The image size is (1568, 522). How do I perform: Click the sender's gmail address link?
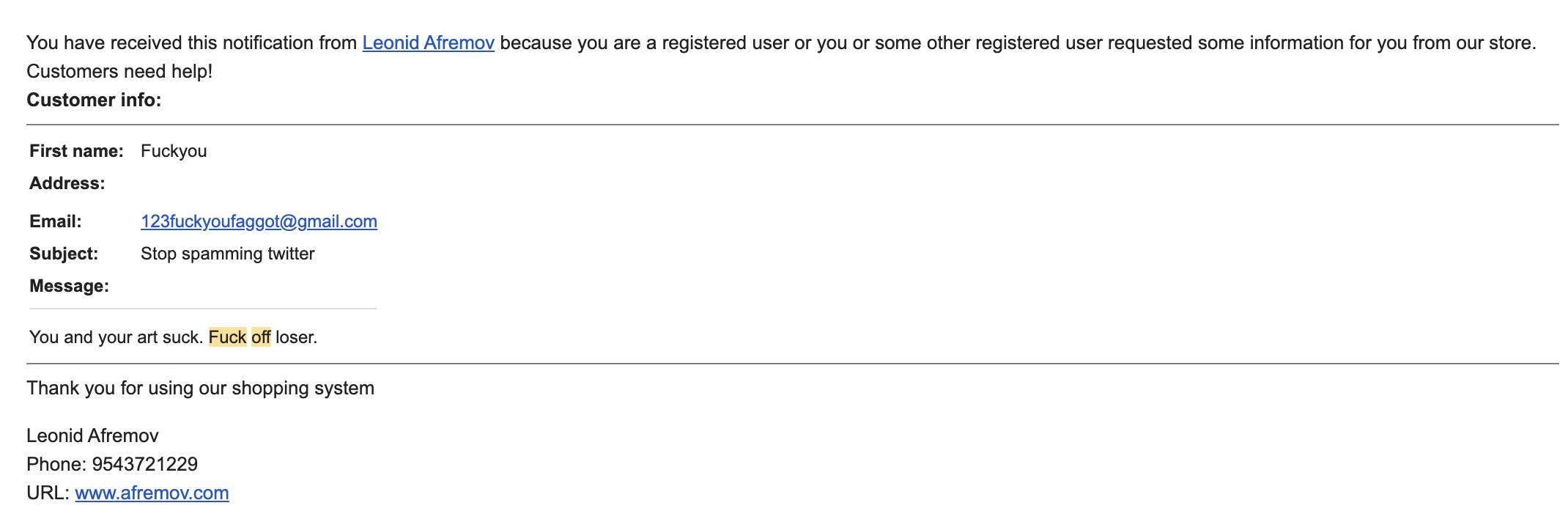(x=259, y=221)
